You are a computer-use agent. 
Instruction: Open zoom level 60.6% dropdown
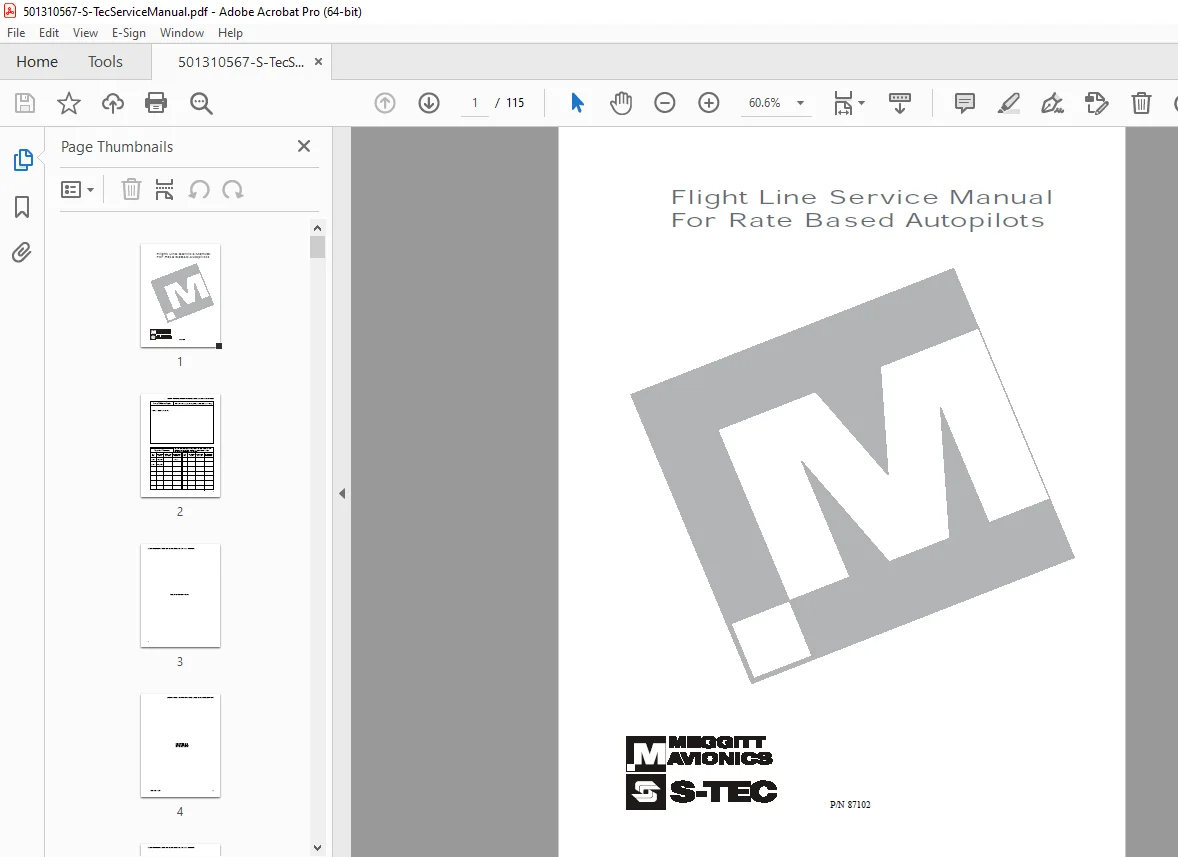pos(800,103)
